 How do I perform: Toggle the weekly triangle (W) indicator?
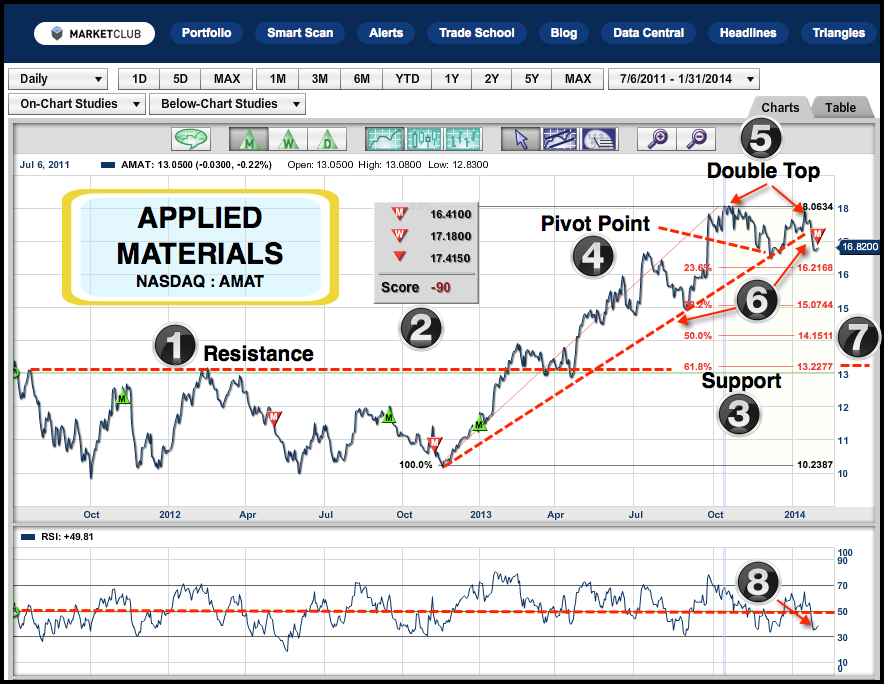tap(286, 139)
